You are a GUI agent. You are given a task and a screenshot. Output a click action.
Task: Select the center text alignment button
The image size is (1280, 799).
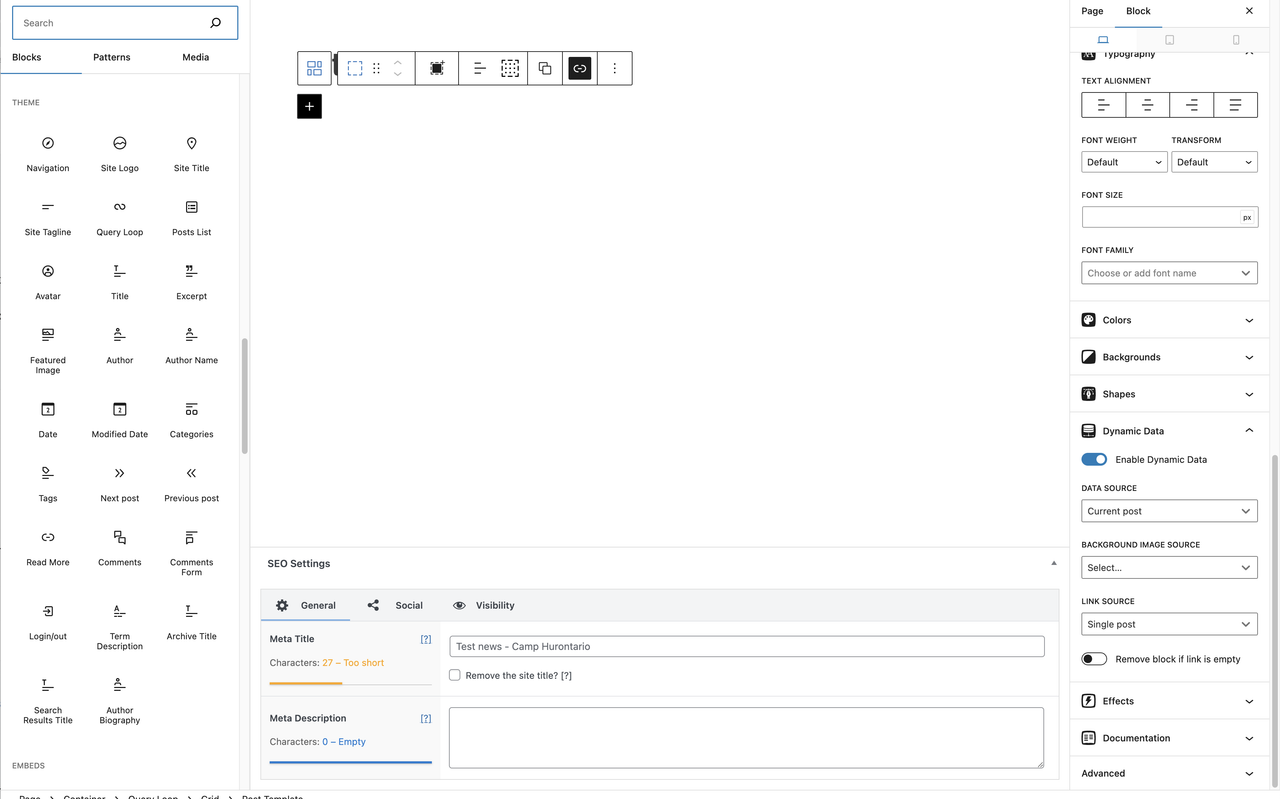click(1148, 105)
